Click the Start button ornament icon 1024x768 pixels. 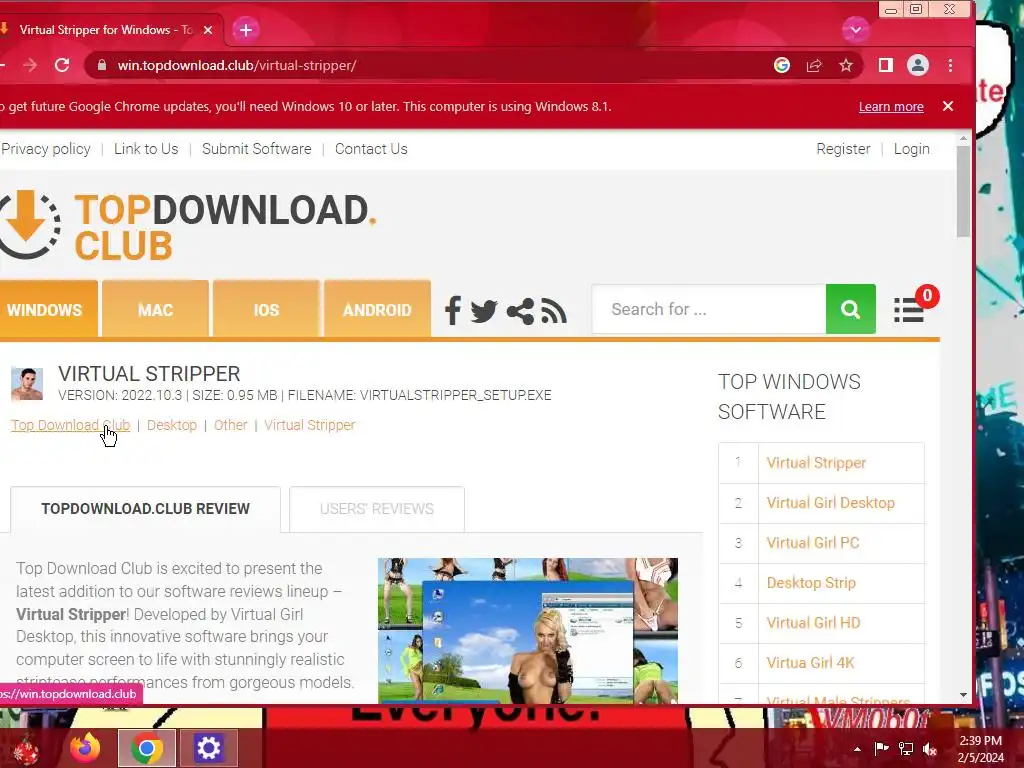tap(24, 749)
